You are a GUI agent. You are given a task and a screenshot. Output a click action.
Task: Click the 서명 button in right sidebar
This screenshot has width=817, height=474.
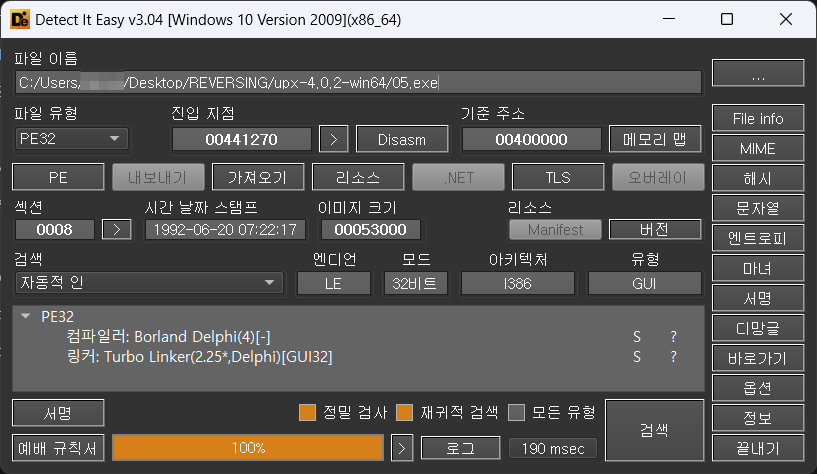coord(758,298)
